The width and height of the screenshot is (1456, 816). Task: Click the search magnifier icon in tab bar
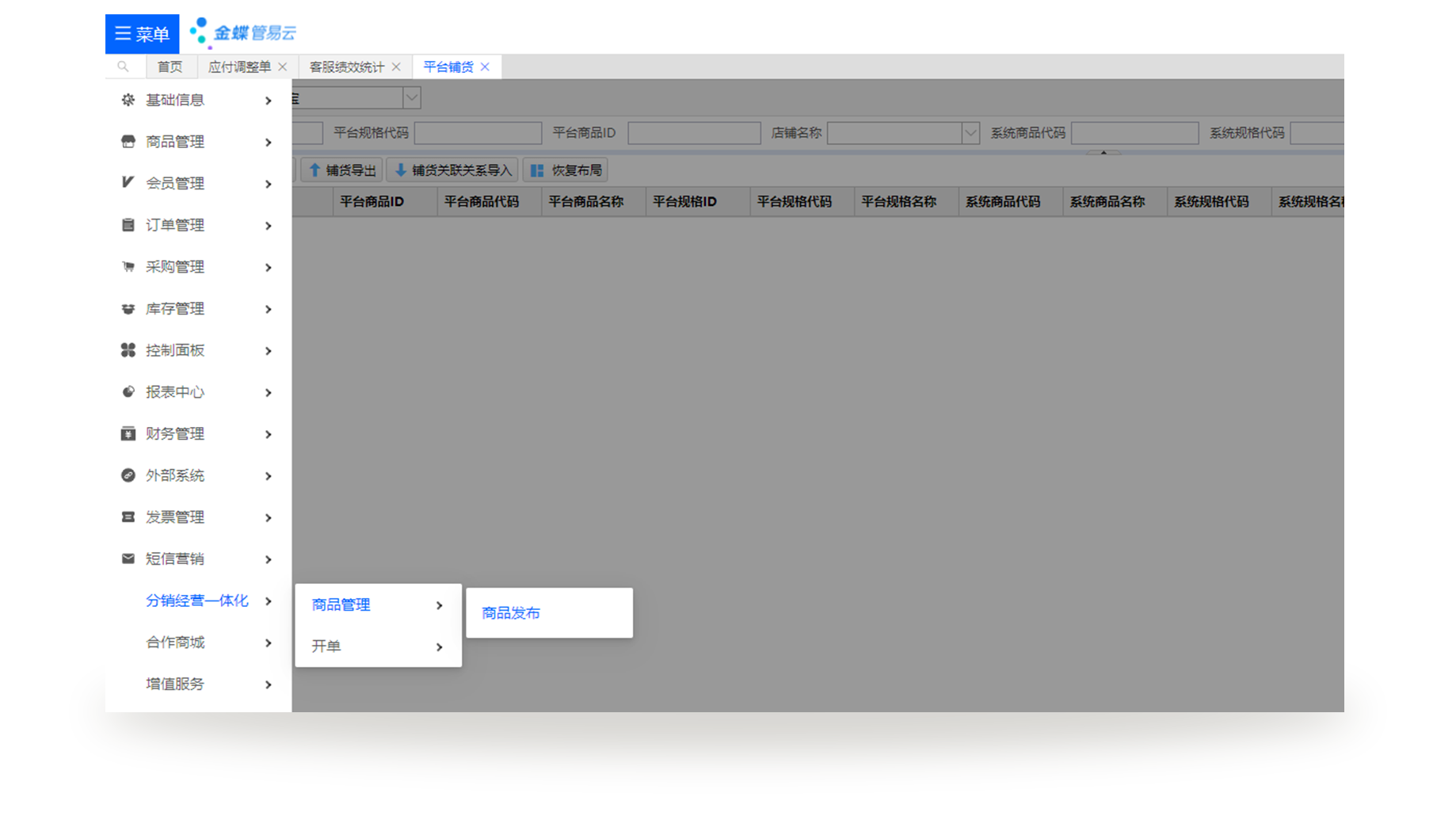123,67
